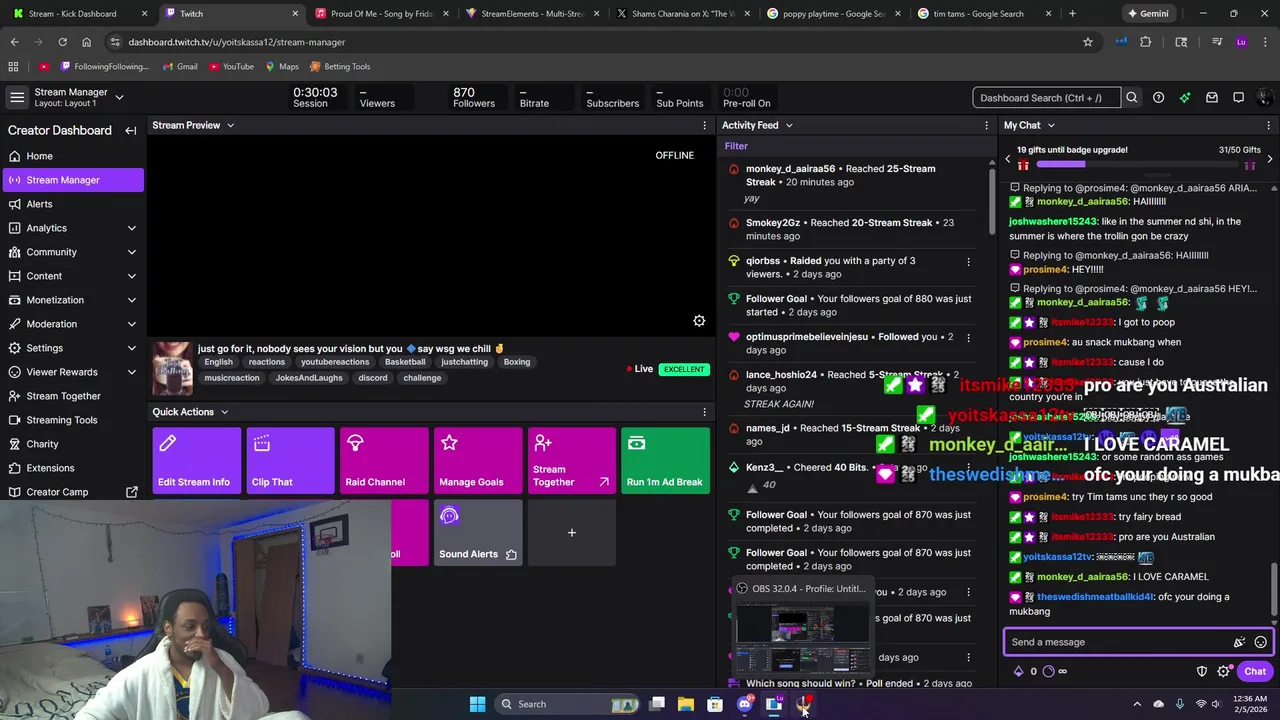Open the green sparkle updates icon
1280x720 pixels.
pyautogui.click(x=1185, y=97)
